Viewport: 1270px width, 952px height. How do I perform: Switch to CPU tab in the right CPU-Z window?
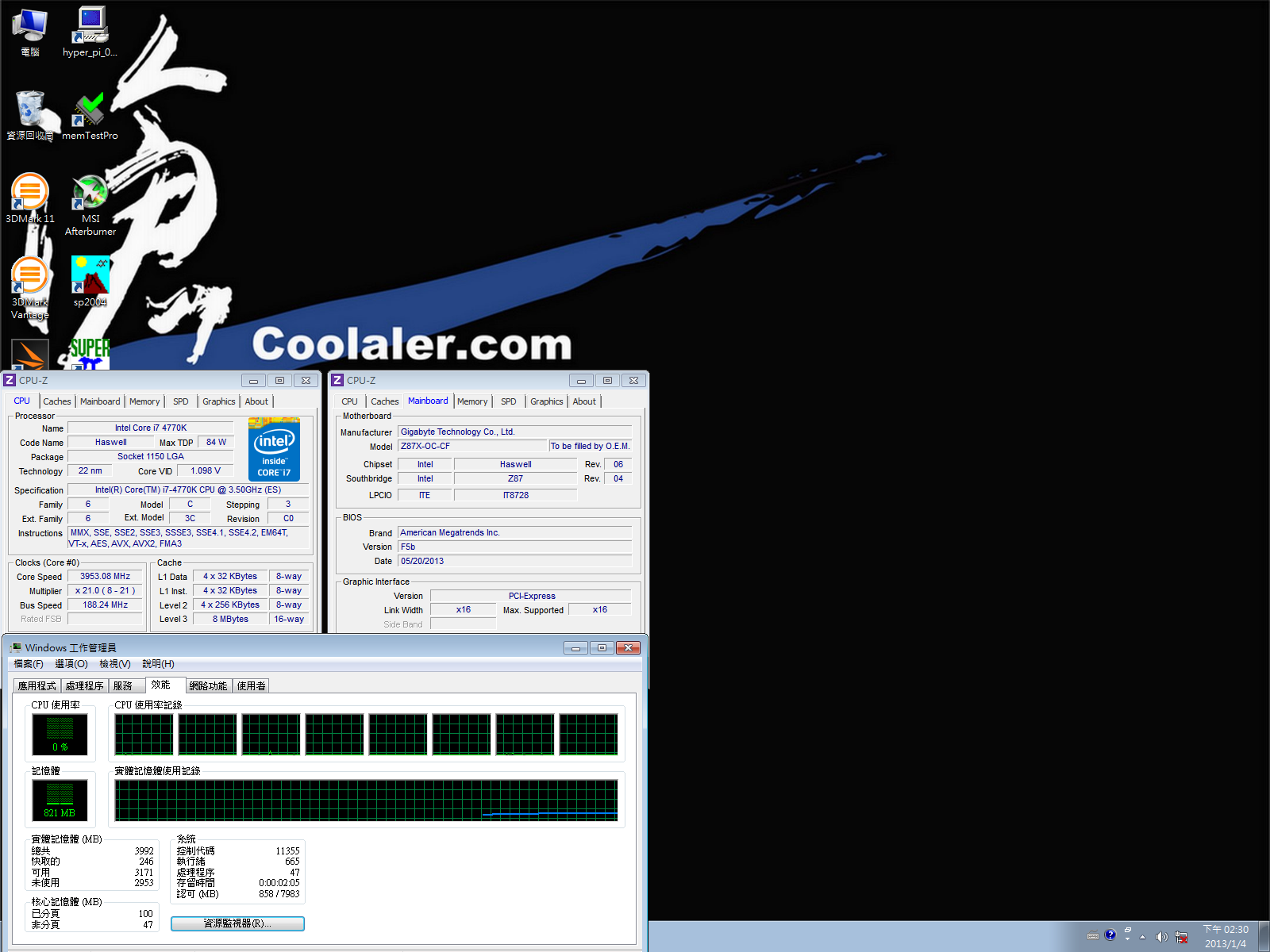(350, 401)
